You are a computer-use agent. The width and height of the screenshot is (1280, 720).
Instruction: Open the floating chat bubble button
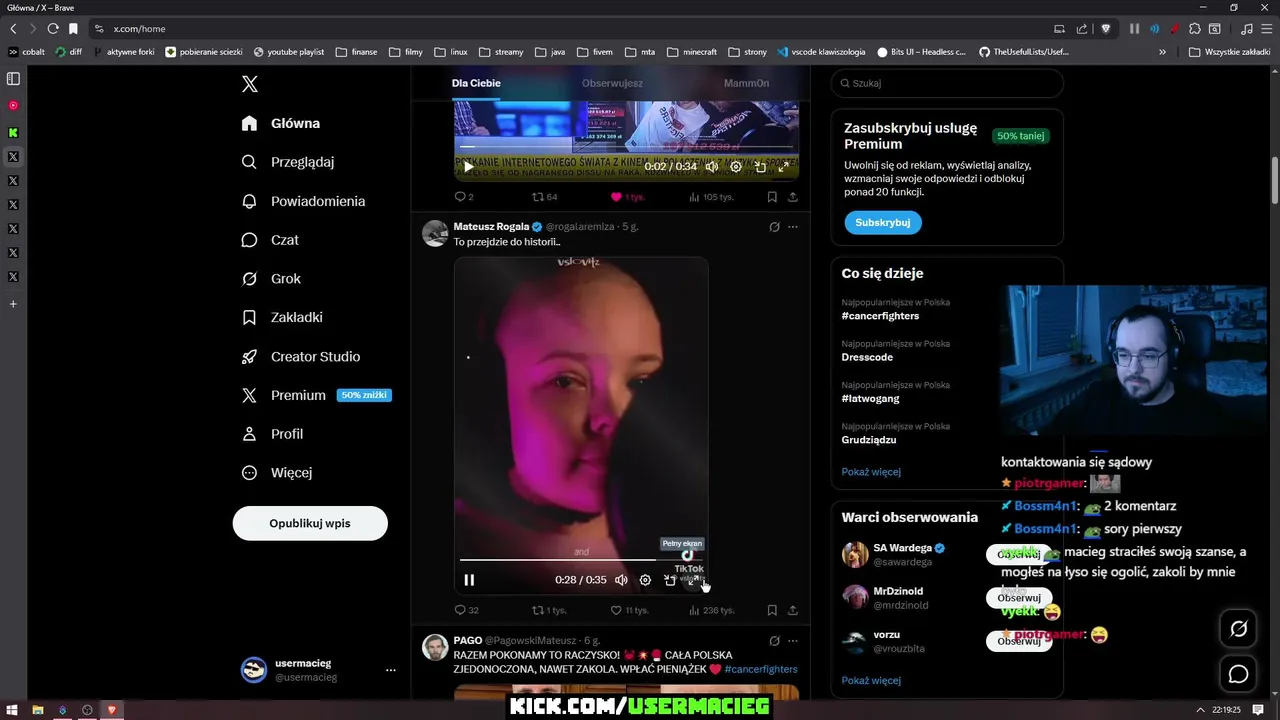coord(1238,674)
